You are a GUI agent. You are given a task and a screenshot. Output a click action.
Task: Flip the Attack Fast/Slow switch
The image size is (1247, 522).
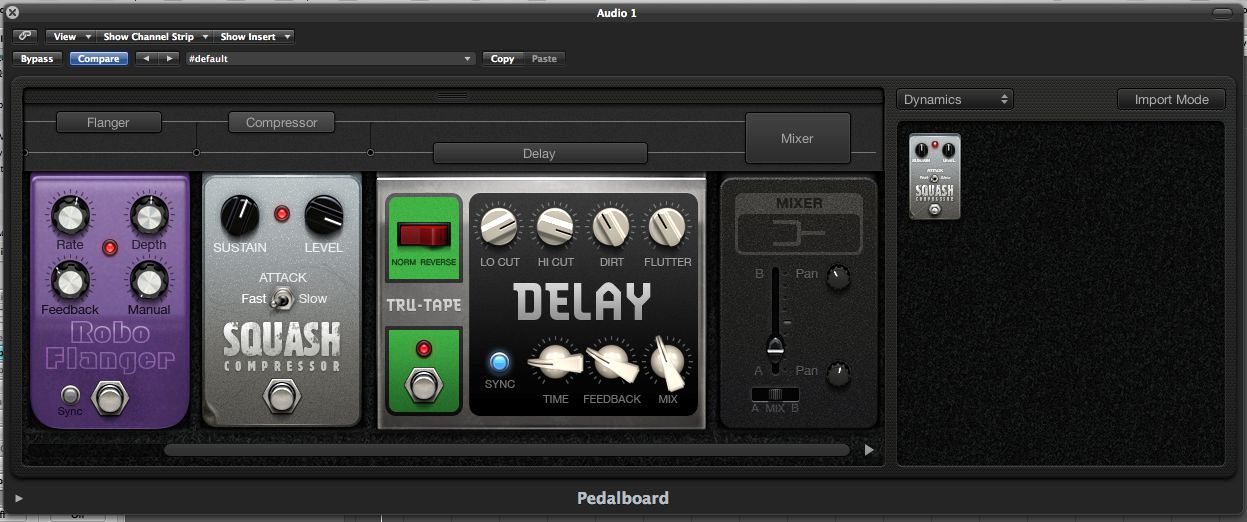click(x=283, y=298)
